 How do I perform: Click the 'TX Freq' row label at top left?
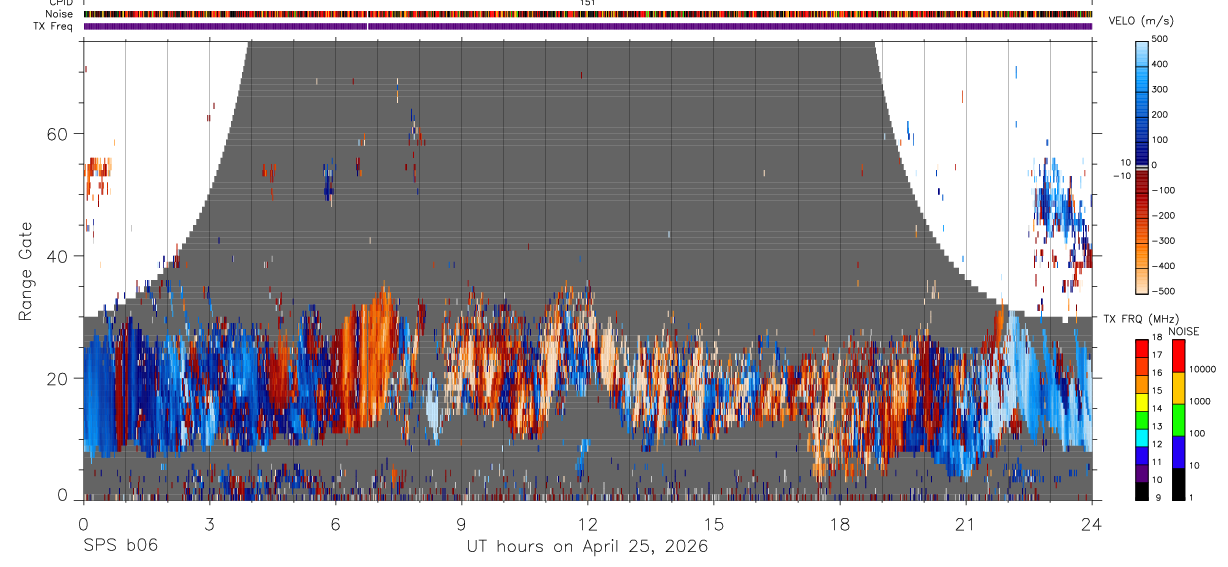54,26
